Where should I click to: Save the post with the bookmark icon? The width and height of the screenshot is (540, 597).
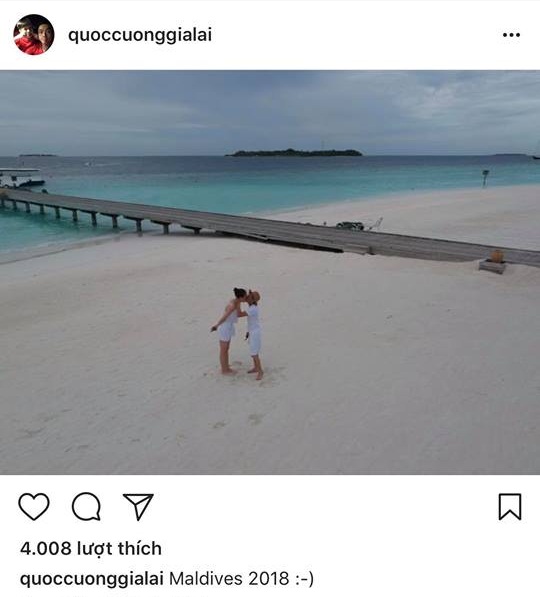click(x=510, y=507)
